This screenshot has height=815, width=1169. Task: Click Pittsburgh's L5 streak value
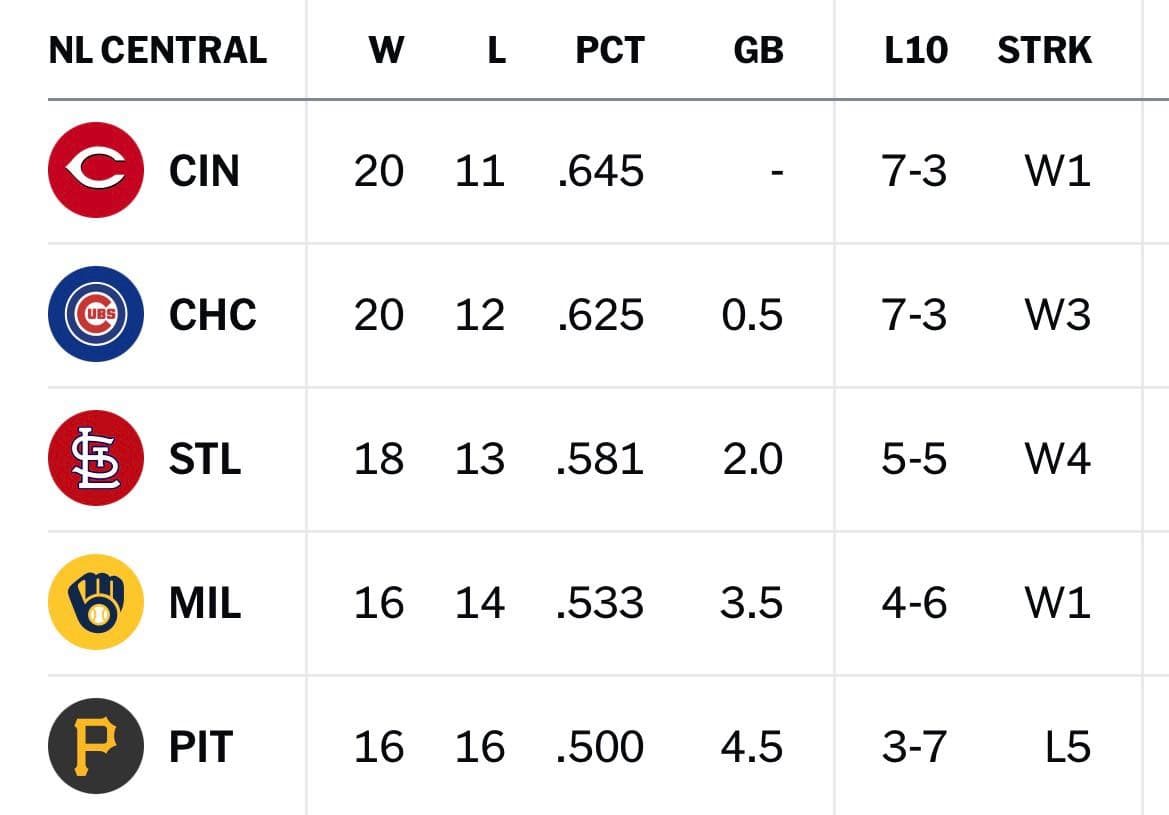tap(1068, 746)
